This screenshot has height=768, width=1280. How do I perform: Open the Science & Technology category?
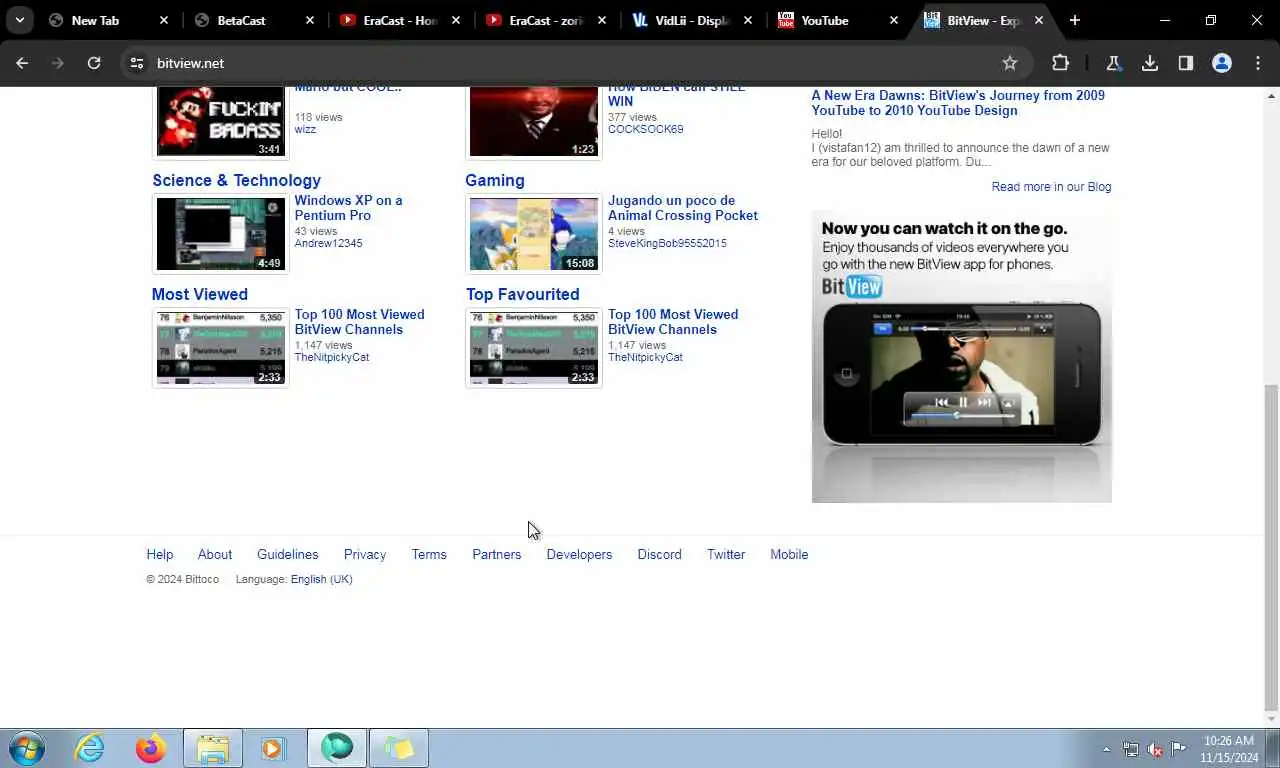[x=236, y=180]
